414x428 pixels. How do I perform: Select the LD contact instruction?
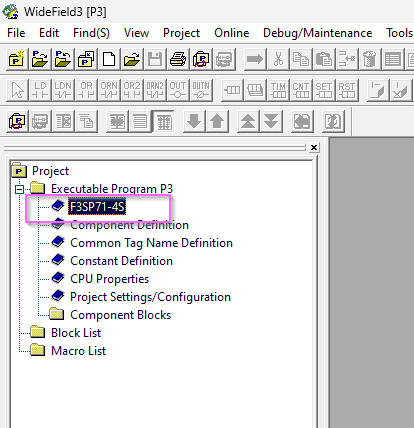click(40, 90)
